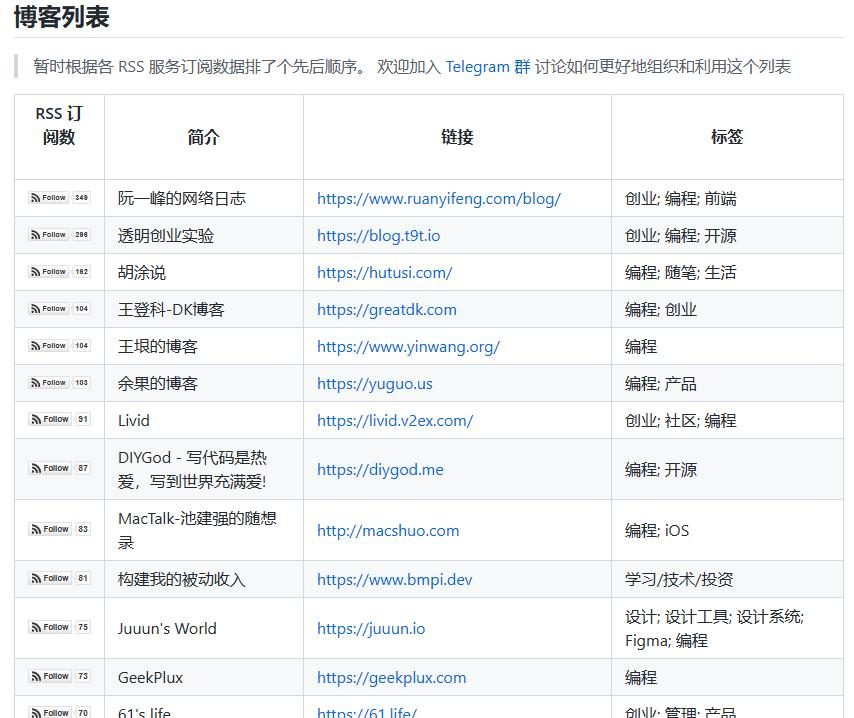Click the 链接 column header
This screenshot has width=854, height=718.
pos(457,137)
